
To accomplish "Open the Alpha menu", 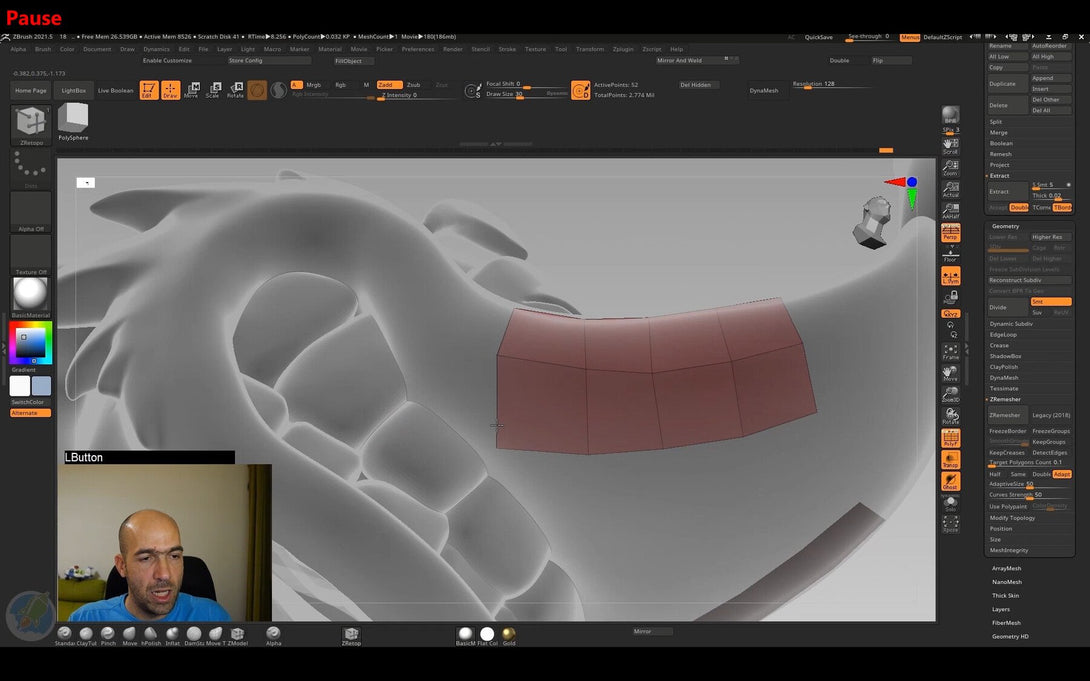I will [x=18, y=49].
